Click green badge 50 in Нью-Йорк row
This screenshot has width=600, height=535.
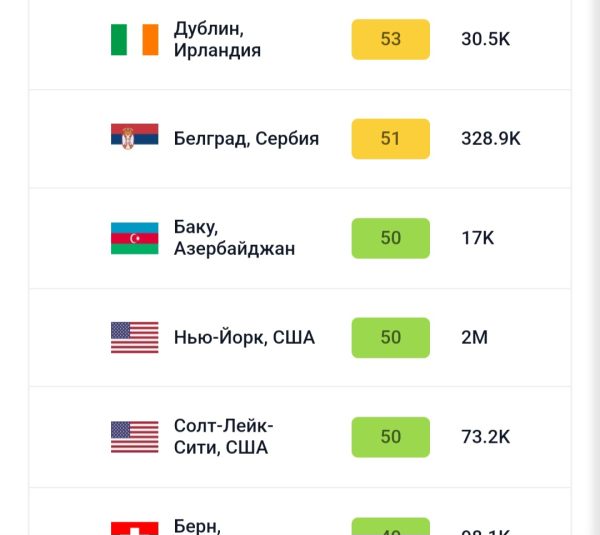390,338
